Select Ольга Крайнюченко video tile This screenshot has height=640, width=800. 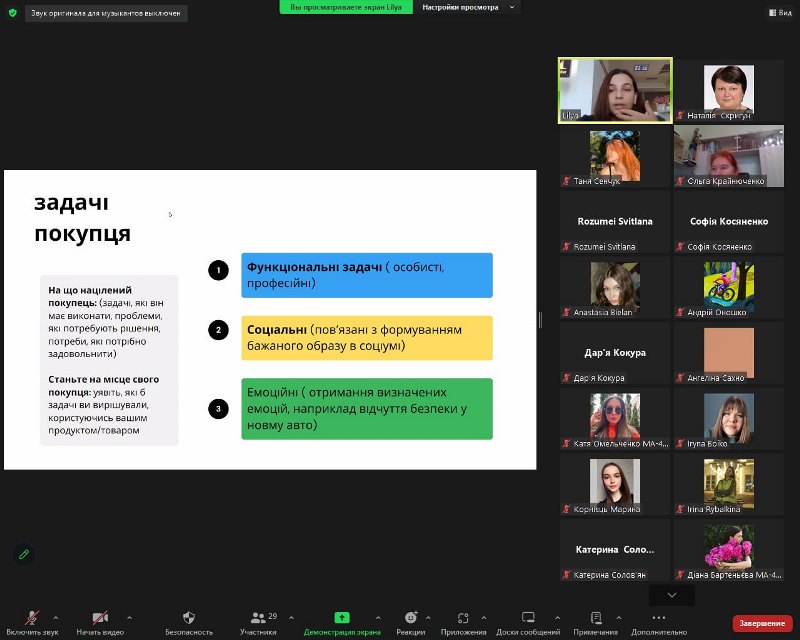tap(729, 156)
